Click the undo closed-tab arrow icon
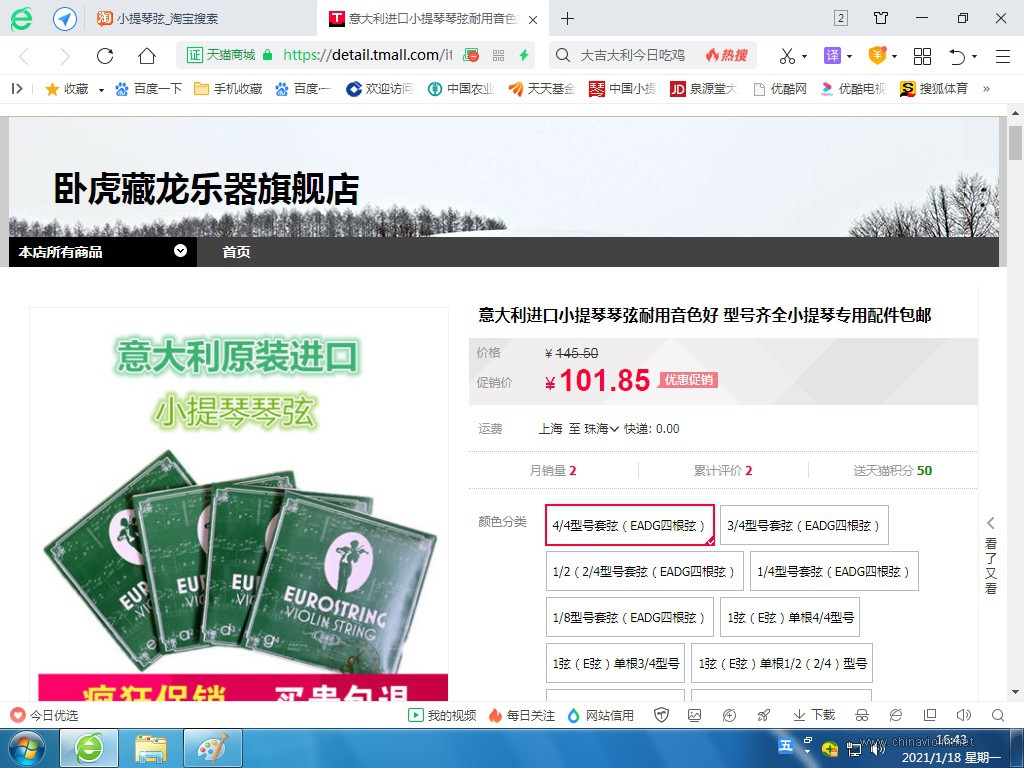1024x768 pixels. coord(957,56)
